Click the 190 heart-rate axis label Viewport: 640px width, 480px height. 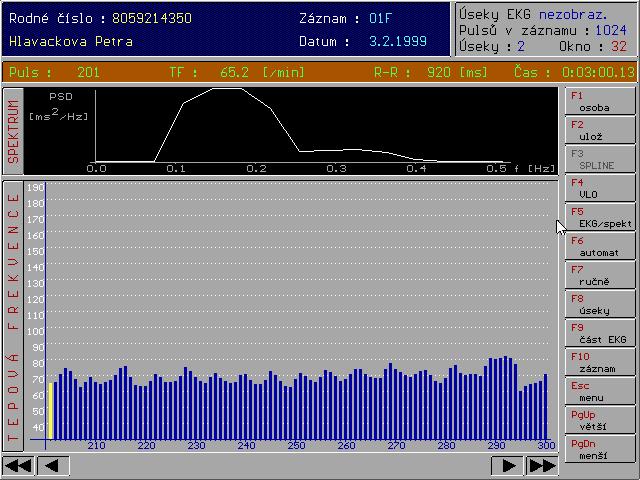[x=36, y=187]
